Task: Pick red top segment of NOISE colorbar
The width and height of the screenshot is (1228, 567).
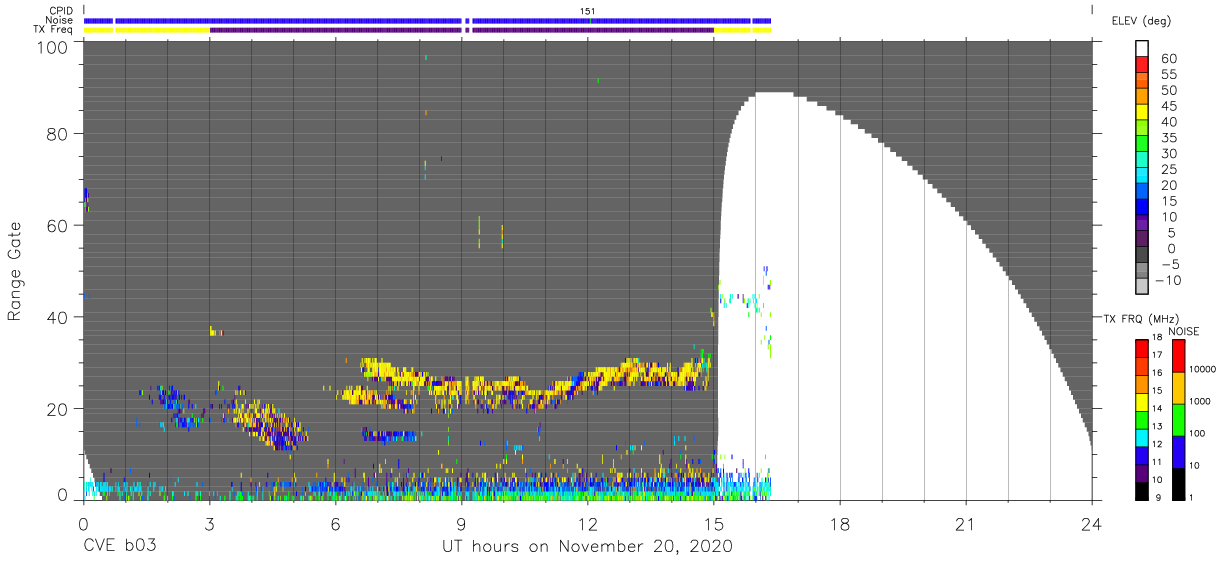Action: click(1178, 356)
